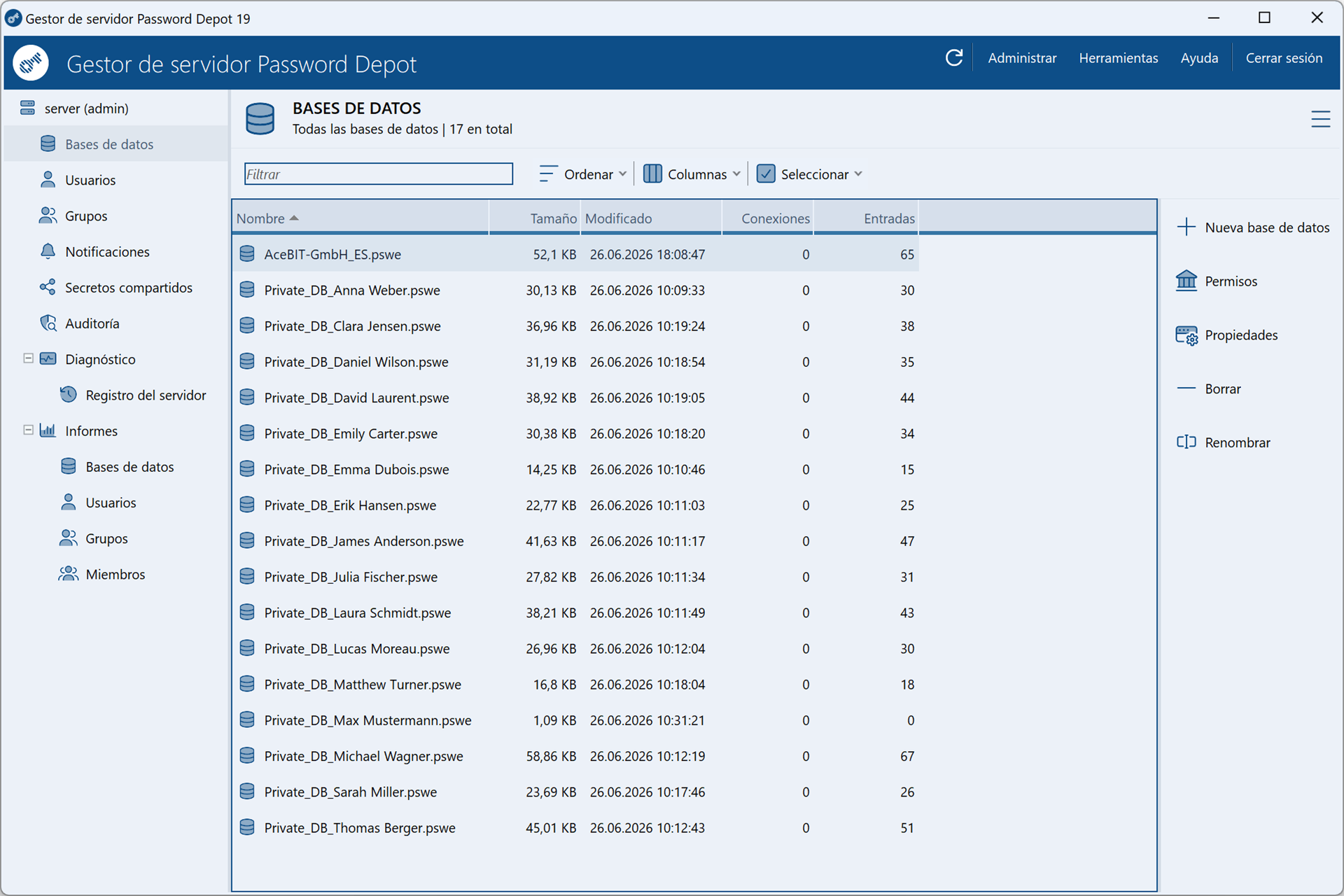Click Cerrar sesión in the header

(1284, 58)
